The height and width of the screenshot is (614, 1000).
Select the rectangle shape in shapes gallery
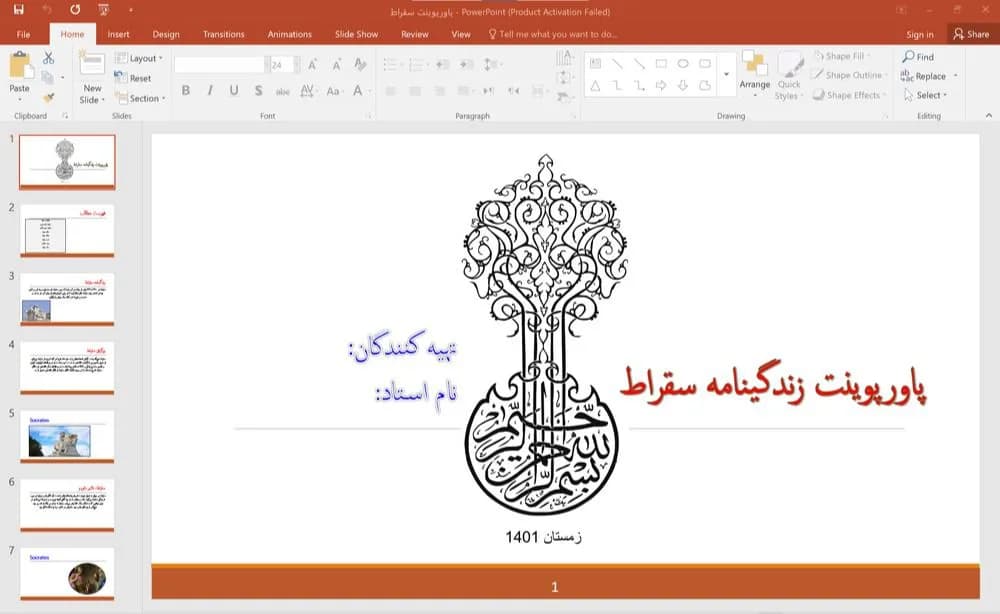tap(661, 64)
